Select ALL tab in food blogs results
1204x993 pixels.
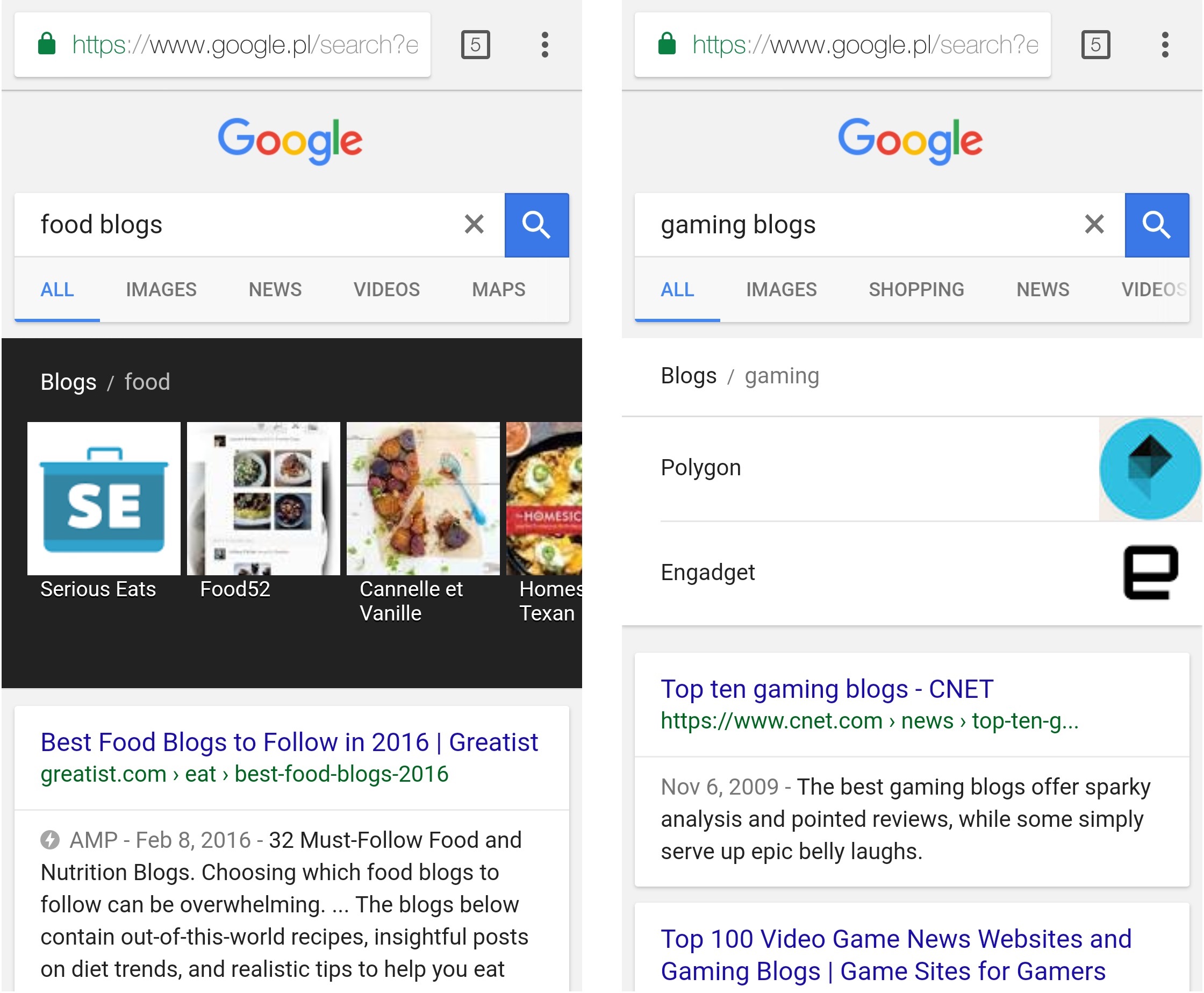click(57, 289)
